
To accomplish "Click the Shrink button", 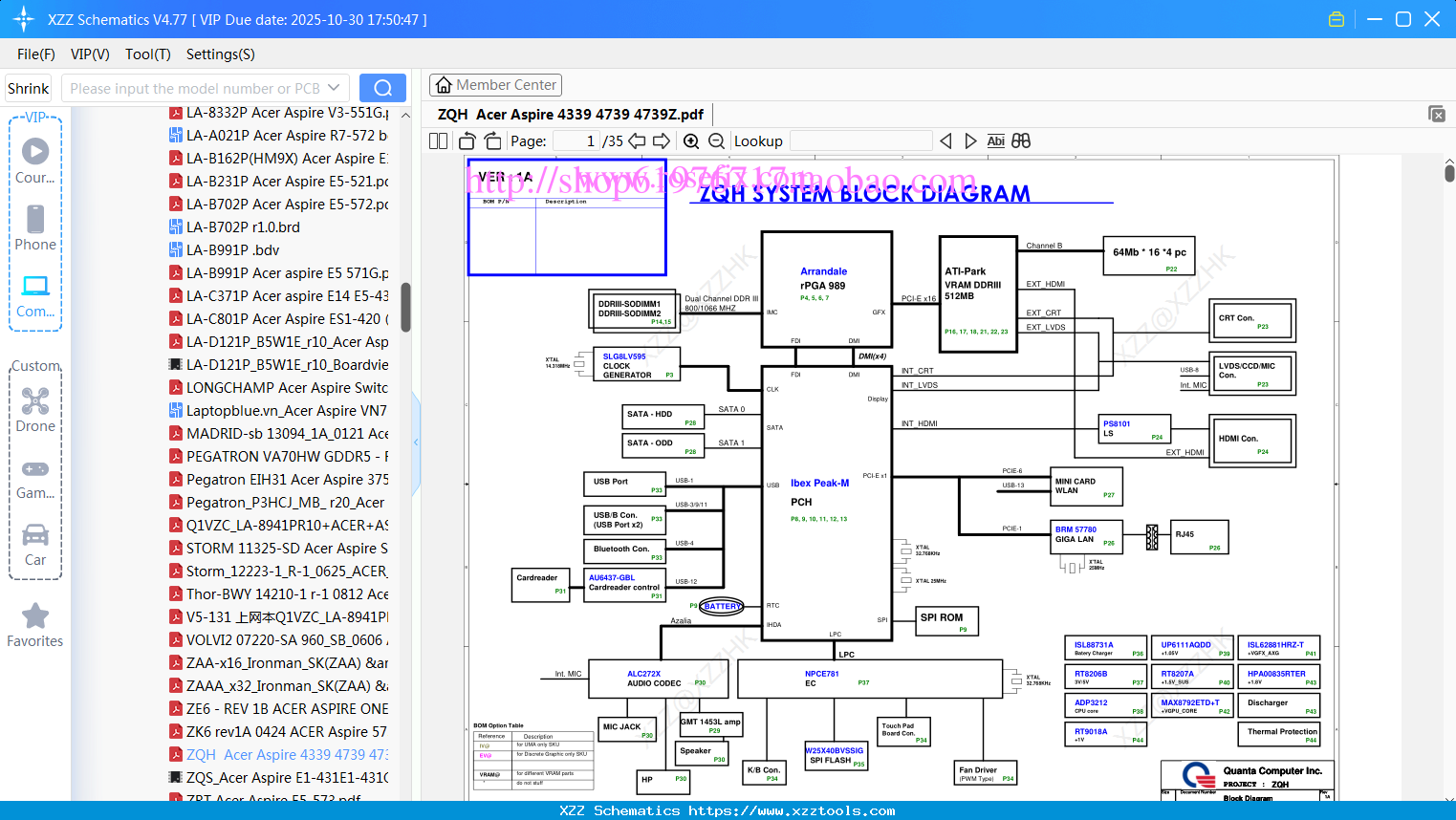I will pyautogui.click(x=28, y=88).
